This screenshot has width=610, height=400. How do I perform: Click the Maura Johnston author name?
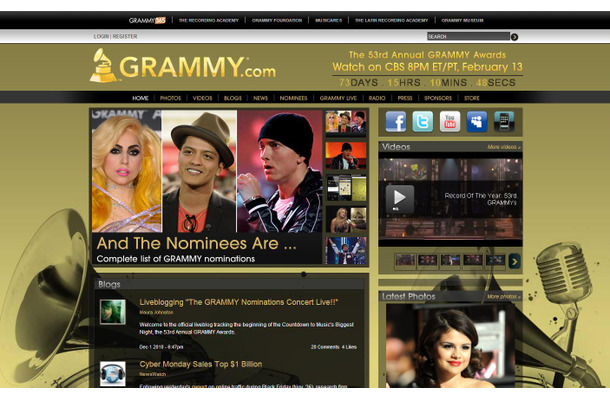click(156, 312)
